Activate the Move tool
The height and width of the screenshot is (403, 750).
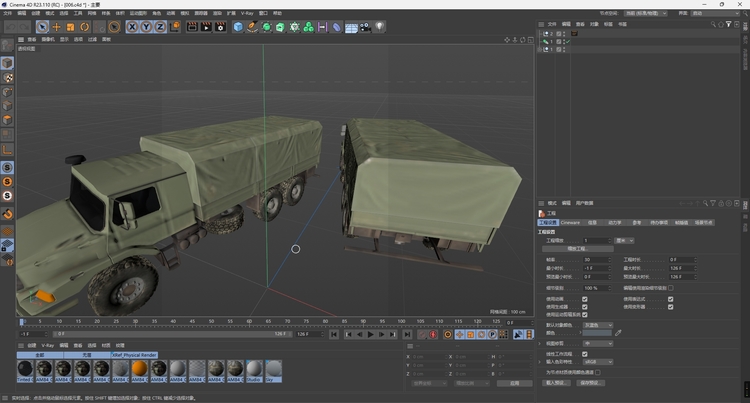pyautogui.click(x=56, y=27)
